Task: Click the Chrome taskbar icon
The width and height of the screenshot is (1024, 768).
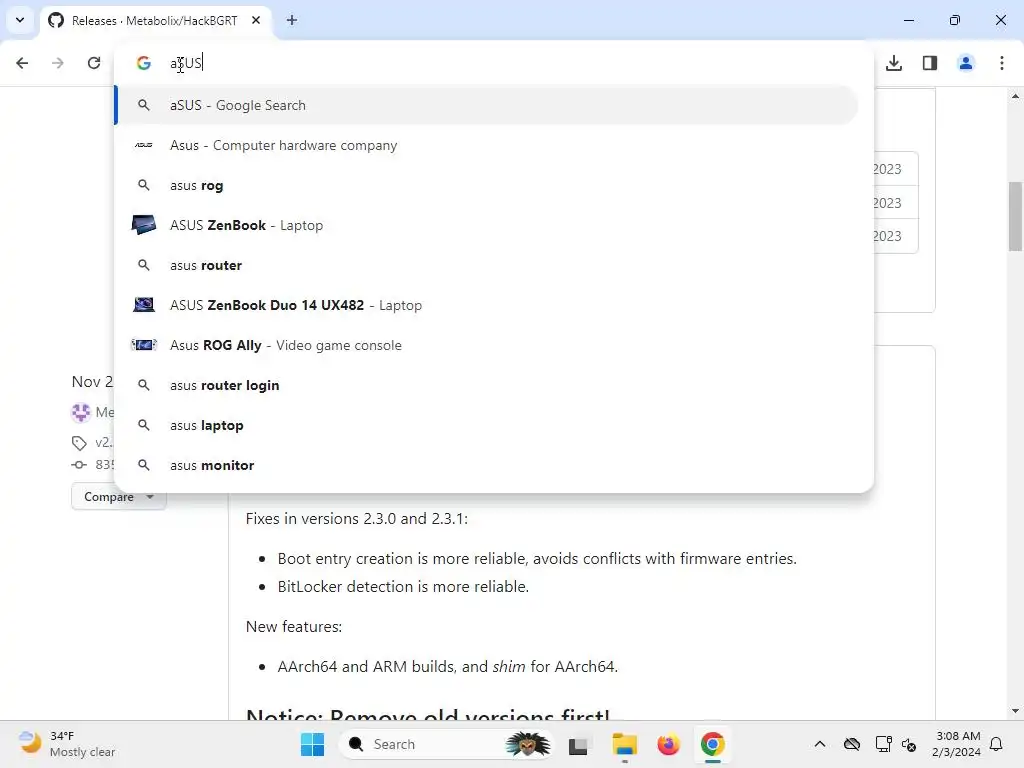Action: coord(712,744)
